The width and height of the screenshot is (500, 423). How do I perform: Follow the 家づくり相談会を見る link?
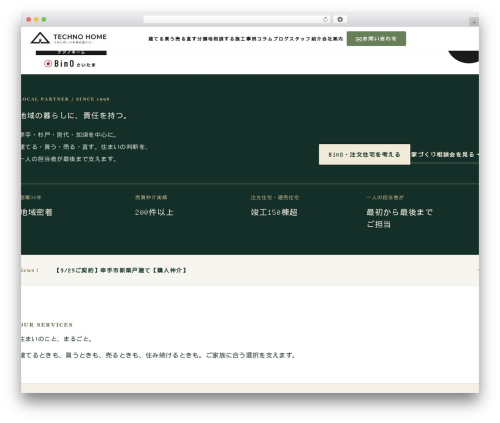(445, 155)
